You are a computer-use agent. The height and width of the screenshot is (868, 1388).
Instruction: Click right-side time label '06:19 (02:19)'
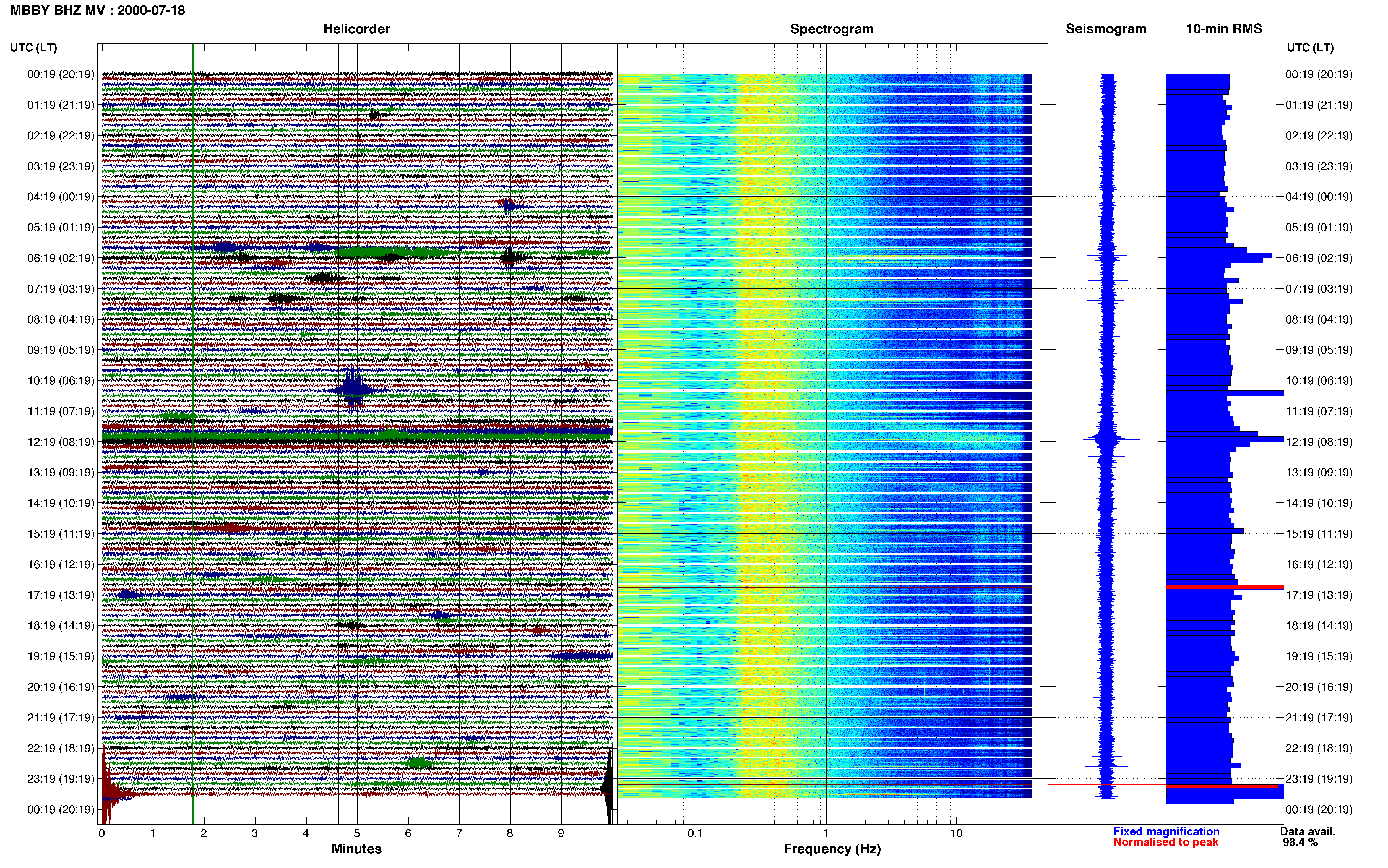click(1319, 258)
